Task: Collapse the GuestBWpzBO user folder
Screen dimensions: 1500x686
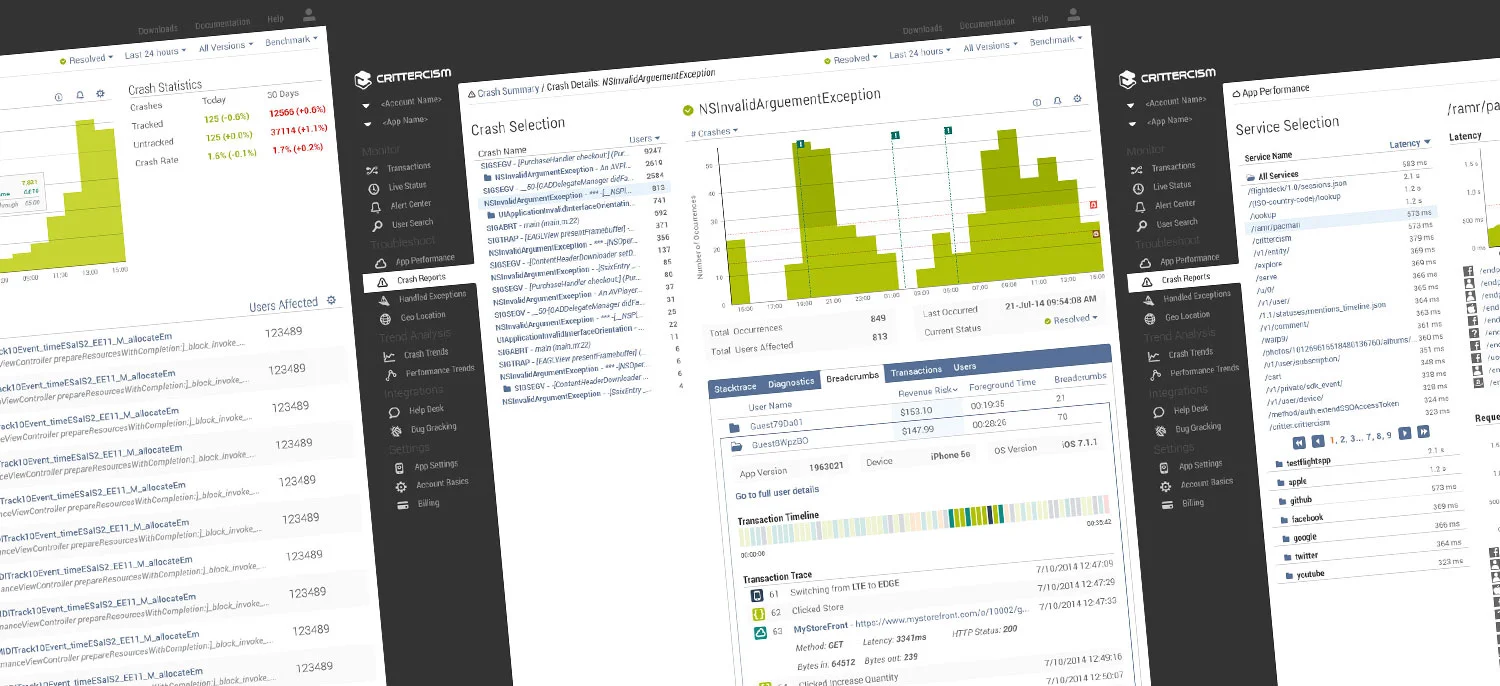Action: pos(736,445)
